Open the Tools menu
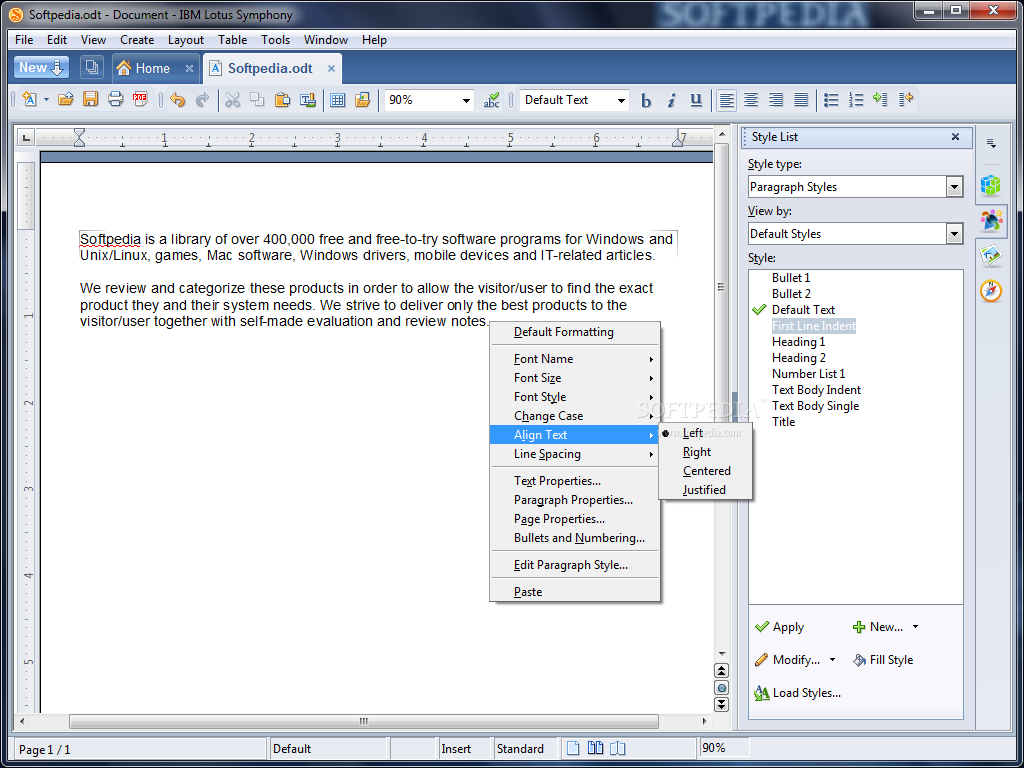The width and height of the screenshot is (1024, 768). 275,40
